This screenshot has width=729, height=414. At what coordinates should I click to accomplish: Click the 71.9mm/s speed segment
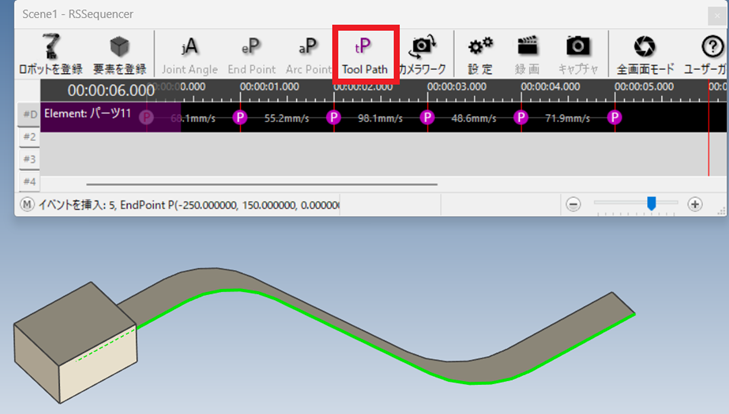[568, 118]
